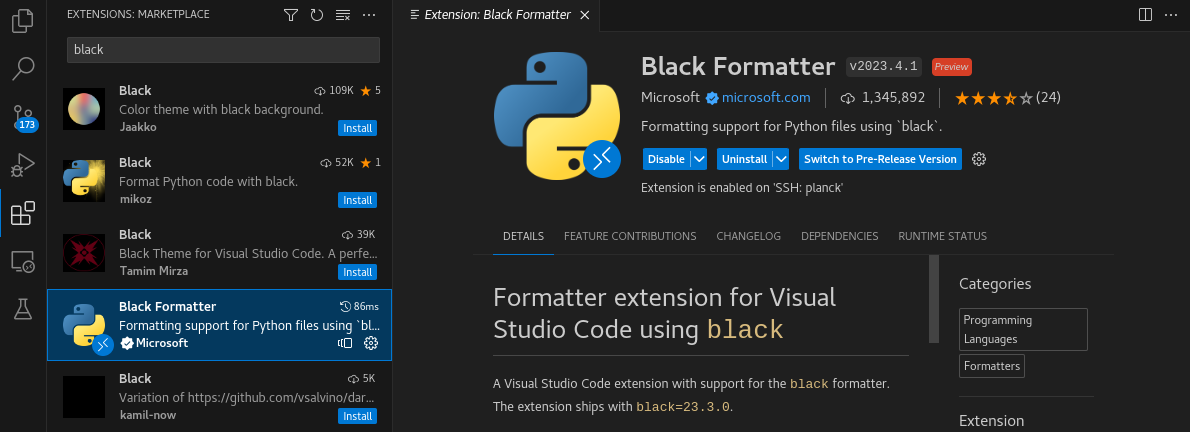Click Tamim Mirza Black theme red logo
Screen dimensions: 1190x432
(83, 253)
